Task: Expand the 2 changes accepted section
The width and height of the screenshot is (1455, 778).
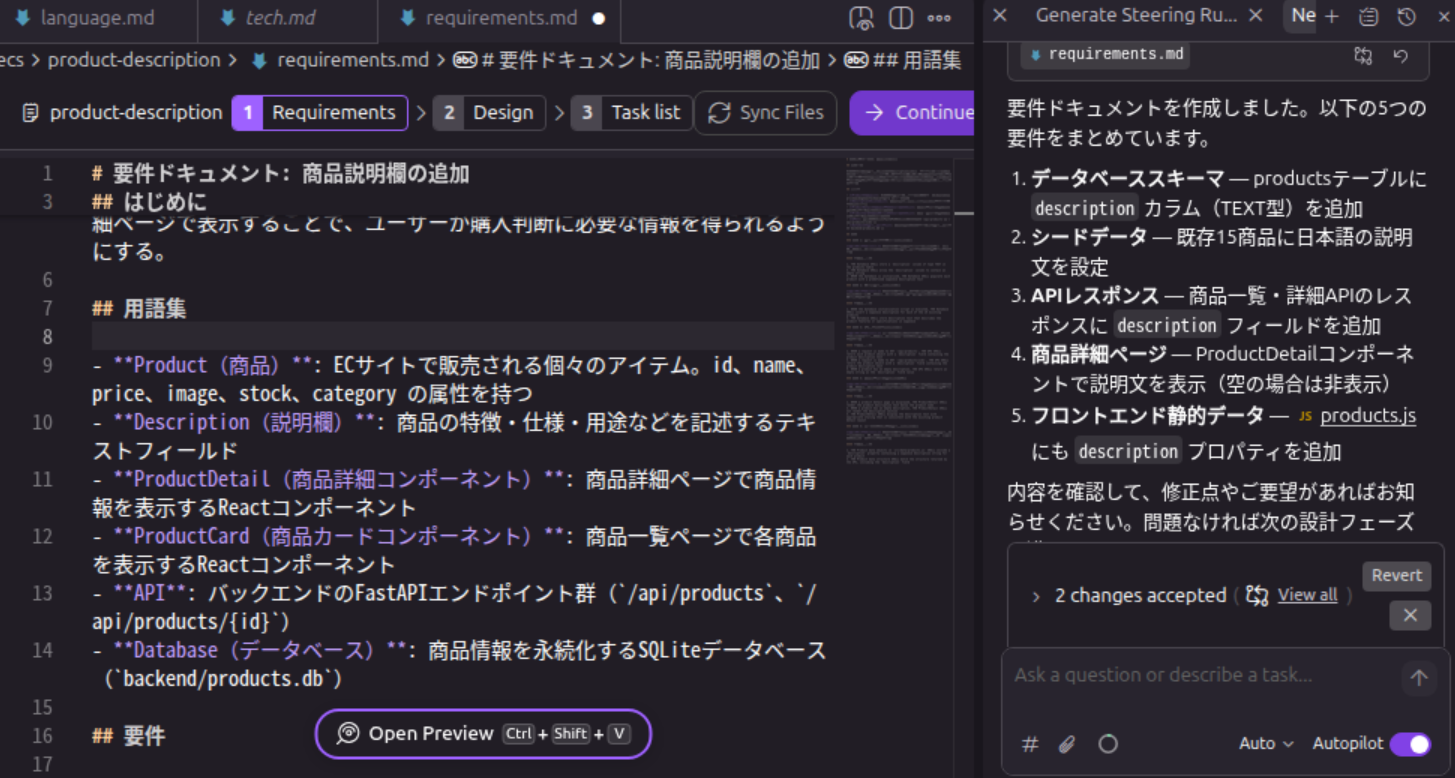Action: pos(1035,595)
